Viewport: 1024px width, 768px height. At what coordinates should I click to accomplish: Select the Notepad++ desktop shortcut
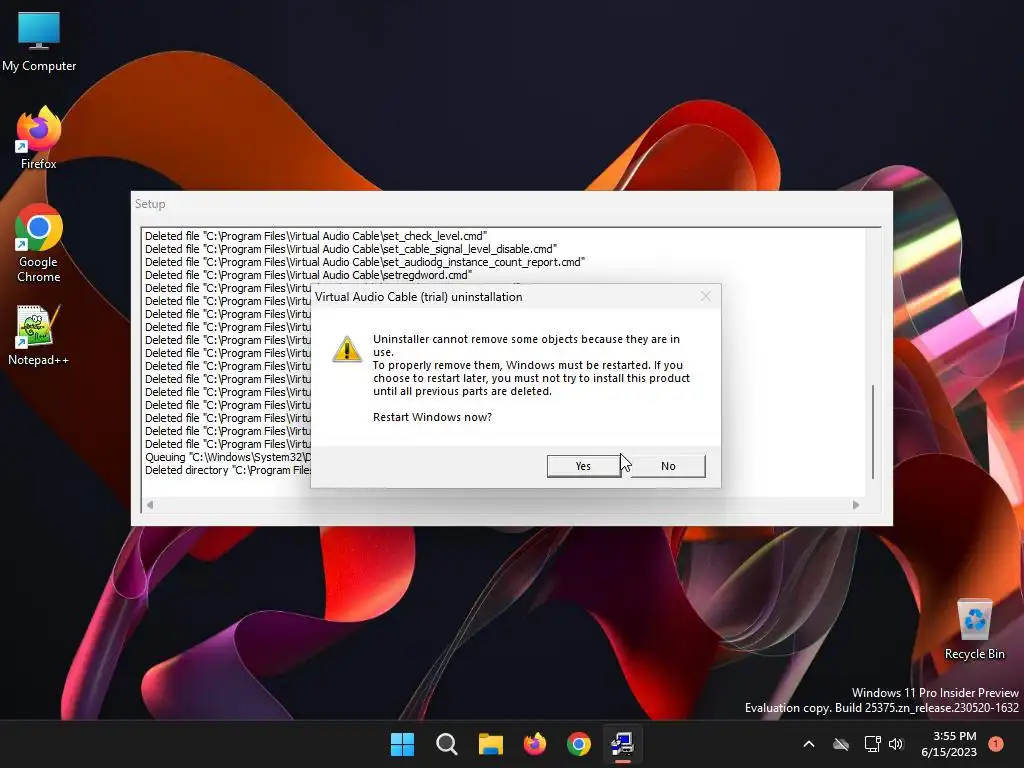point(39,335)
